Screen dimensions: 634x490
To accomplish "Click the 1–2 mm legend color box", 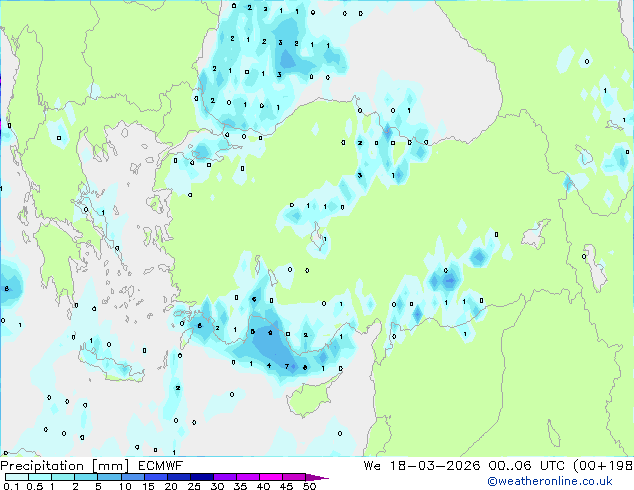I will click(x=63, y=477).
